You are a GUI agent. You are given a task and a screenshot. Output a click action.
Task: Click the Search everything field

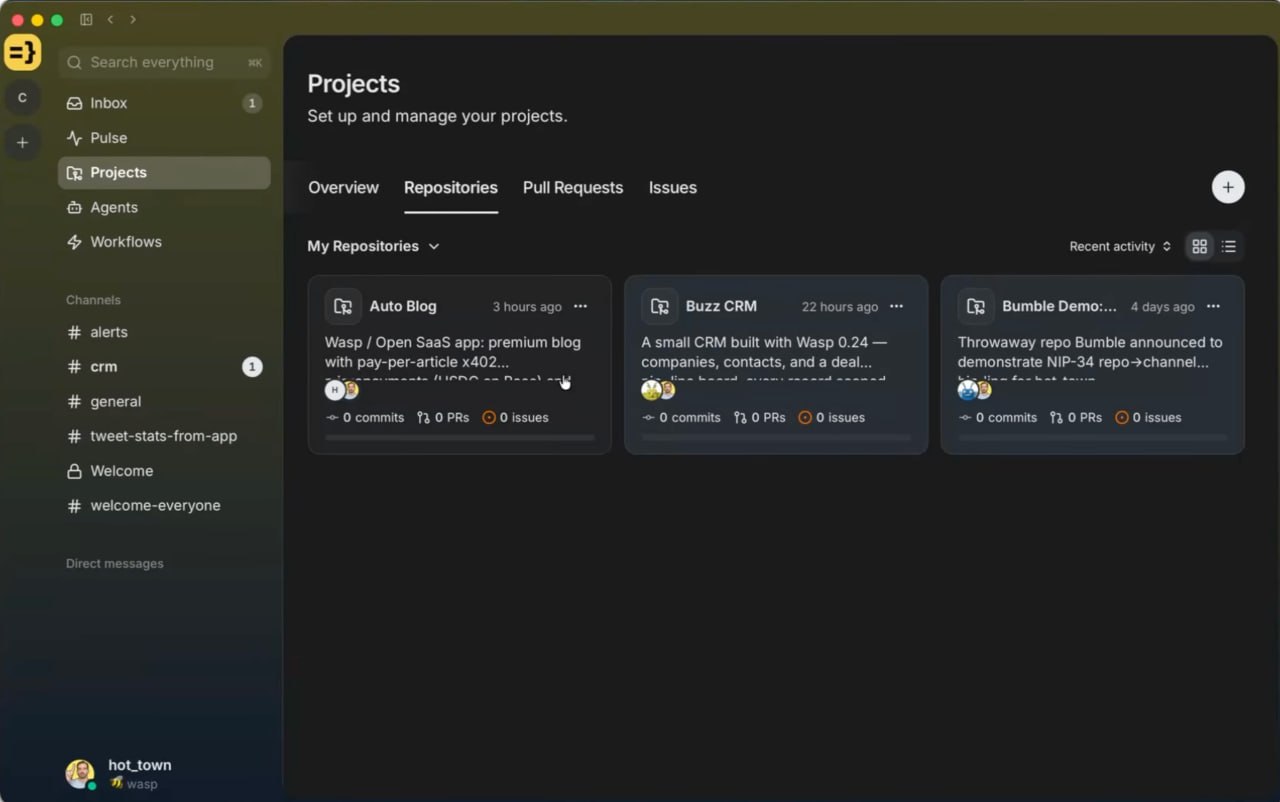[164, 62]
